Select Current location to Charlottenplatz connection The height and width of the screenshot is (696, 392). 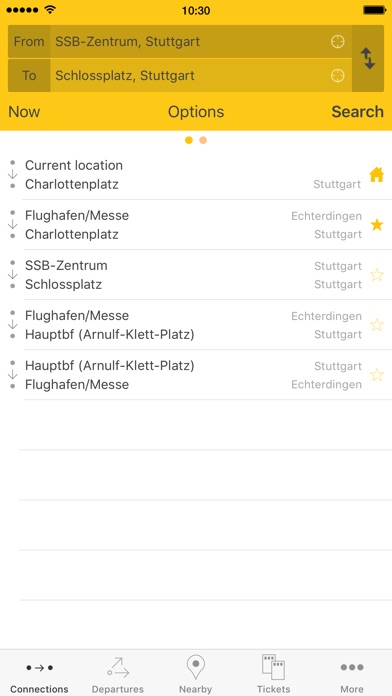[196, 174]
